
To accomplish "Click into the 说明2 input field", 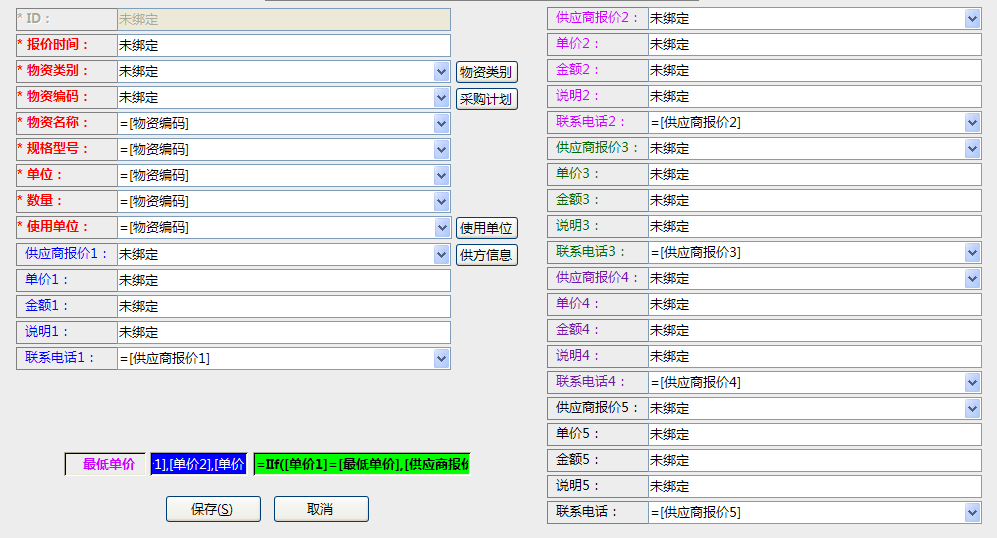I will [x=815, y=97].
